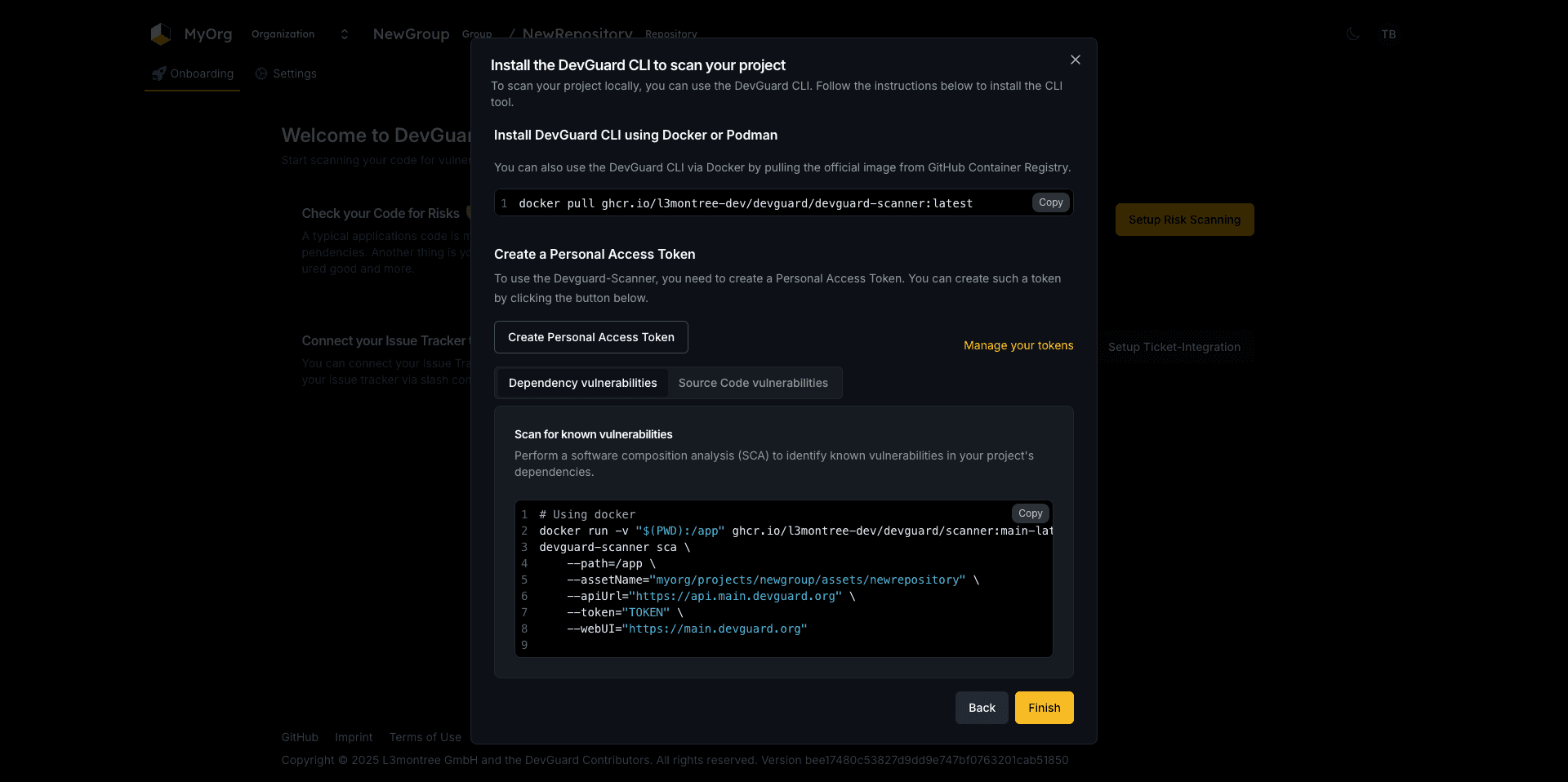Screen dimensions: 1568x782
Task: Click Finish to complete onboarding
Action: pos(1044,708)
